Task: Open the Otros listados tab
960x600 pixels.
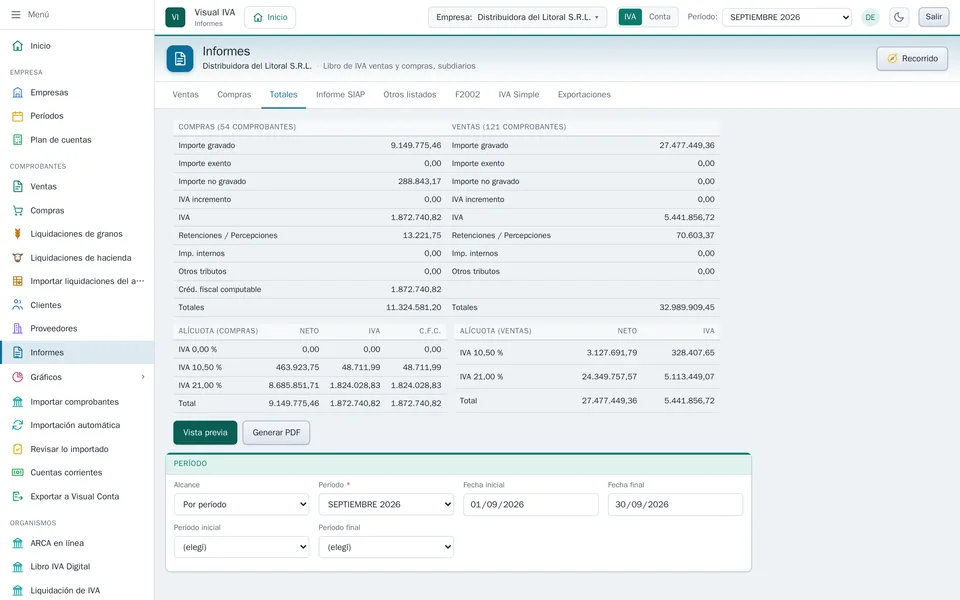Action: (x=410, y=95)
